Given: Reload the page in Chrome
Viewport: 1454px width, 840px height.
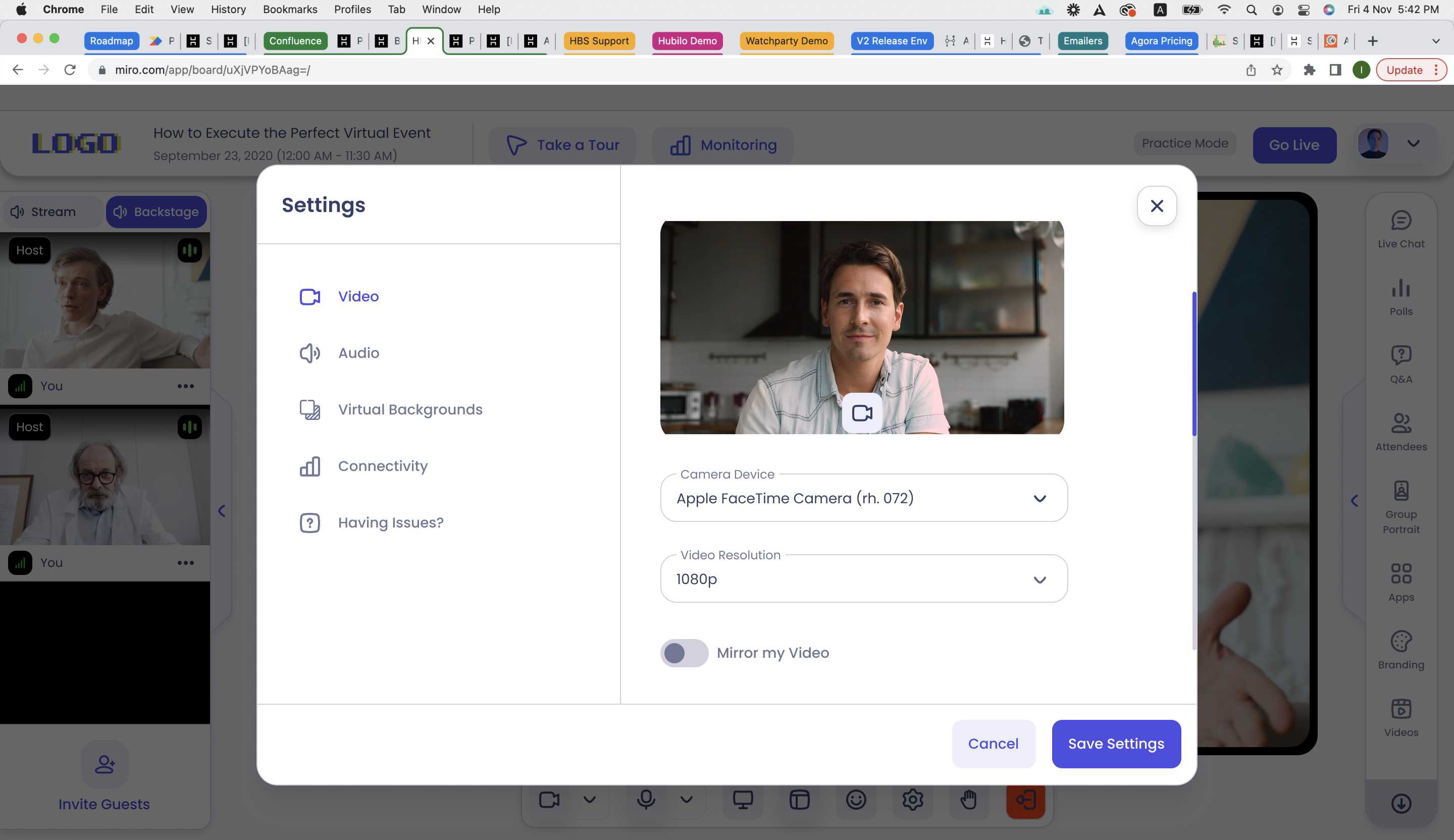Looking at the screenshot, I should (70, 70).
